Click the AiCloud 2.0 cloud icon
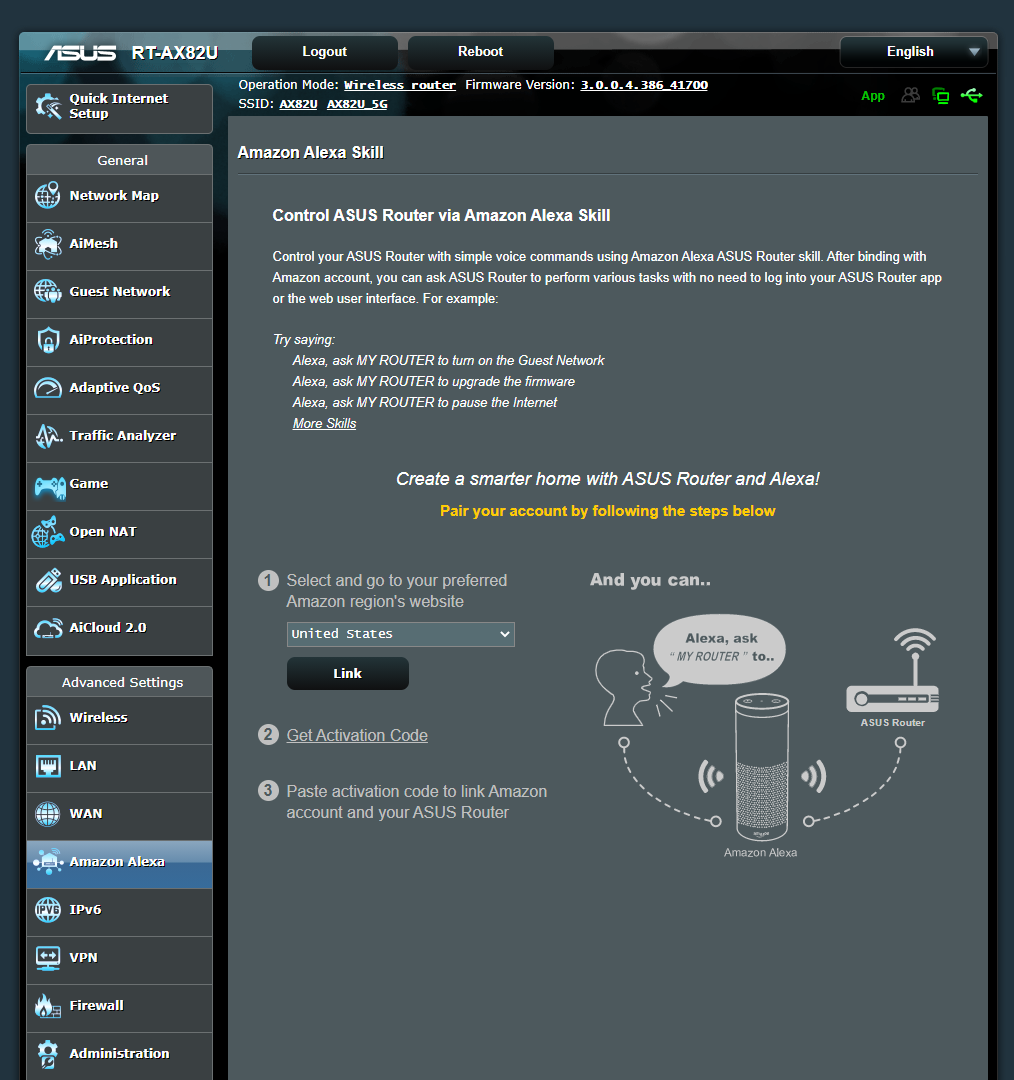Image resolution: width=1014 pixels, height=1080 pixels. (48, 628)
